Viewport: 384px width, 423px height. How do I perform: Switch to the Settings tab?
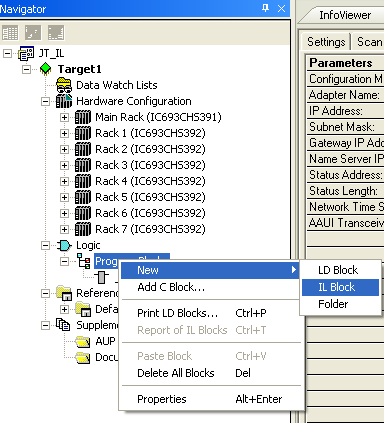pyautogui.click(x=326, y=42)
